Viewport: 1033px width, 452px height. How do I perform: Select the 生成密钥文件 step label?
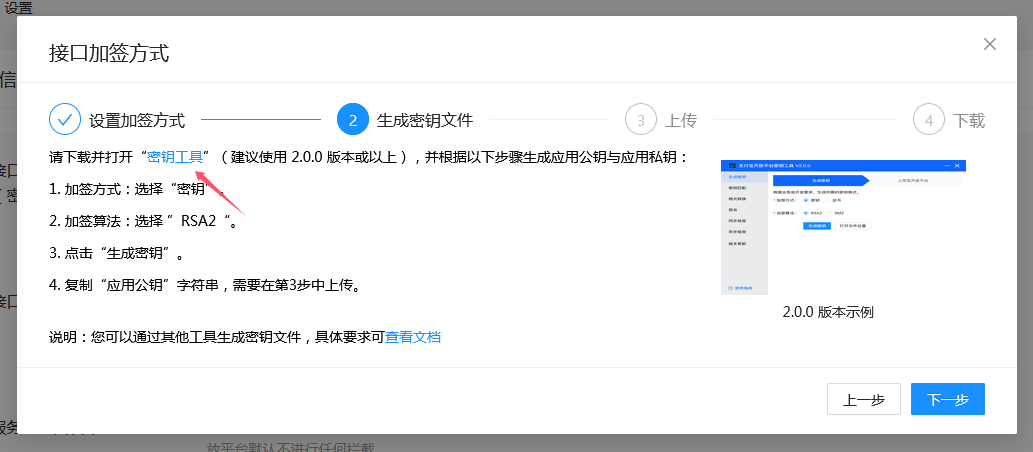coord(425,121)
